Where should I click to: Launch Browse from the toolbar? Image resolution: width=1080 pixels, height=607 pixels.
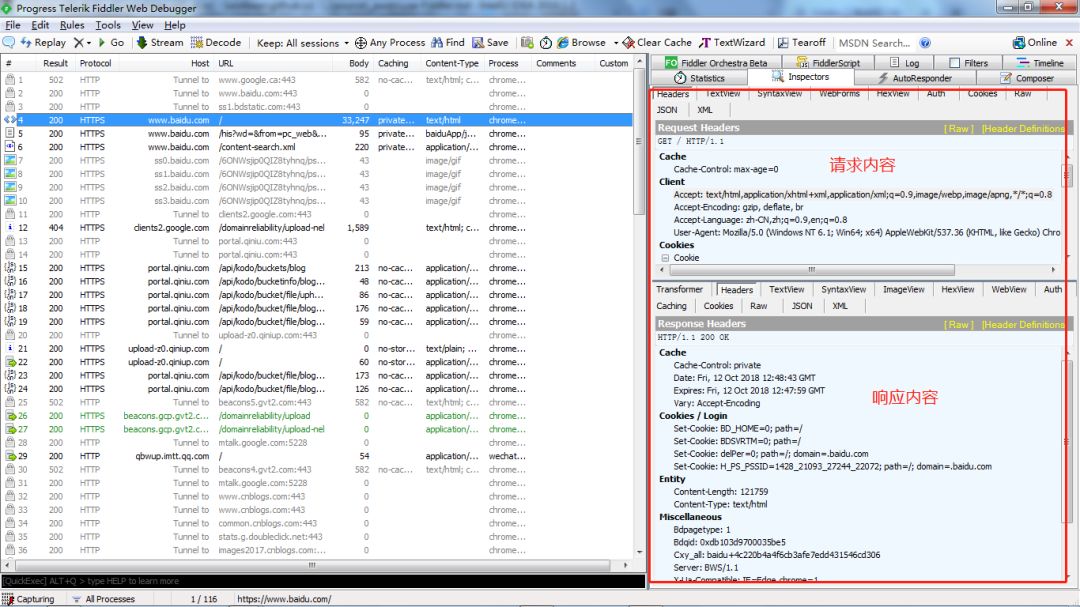pos(581,43)
